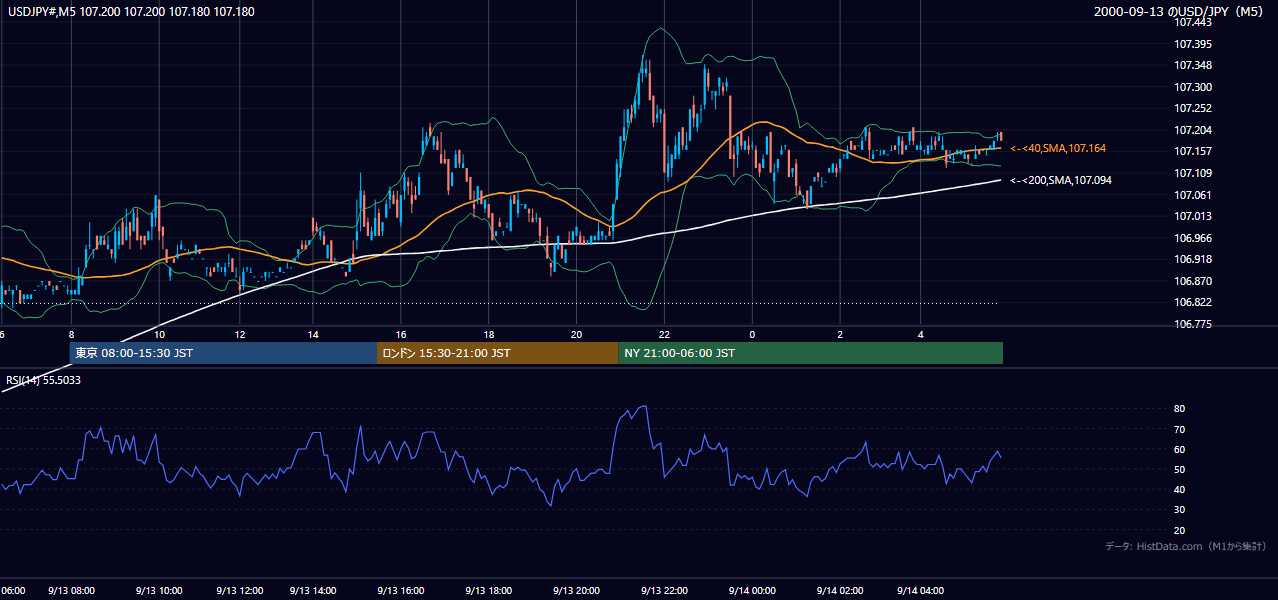Click the RSI scale value 40
This screenshot has height=600, width=1278.
point(1179,489)
